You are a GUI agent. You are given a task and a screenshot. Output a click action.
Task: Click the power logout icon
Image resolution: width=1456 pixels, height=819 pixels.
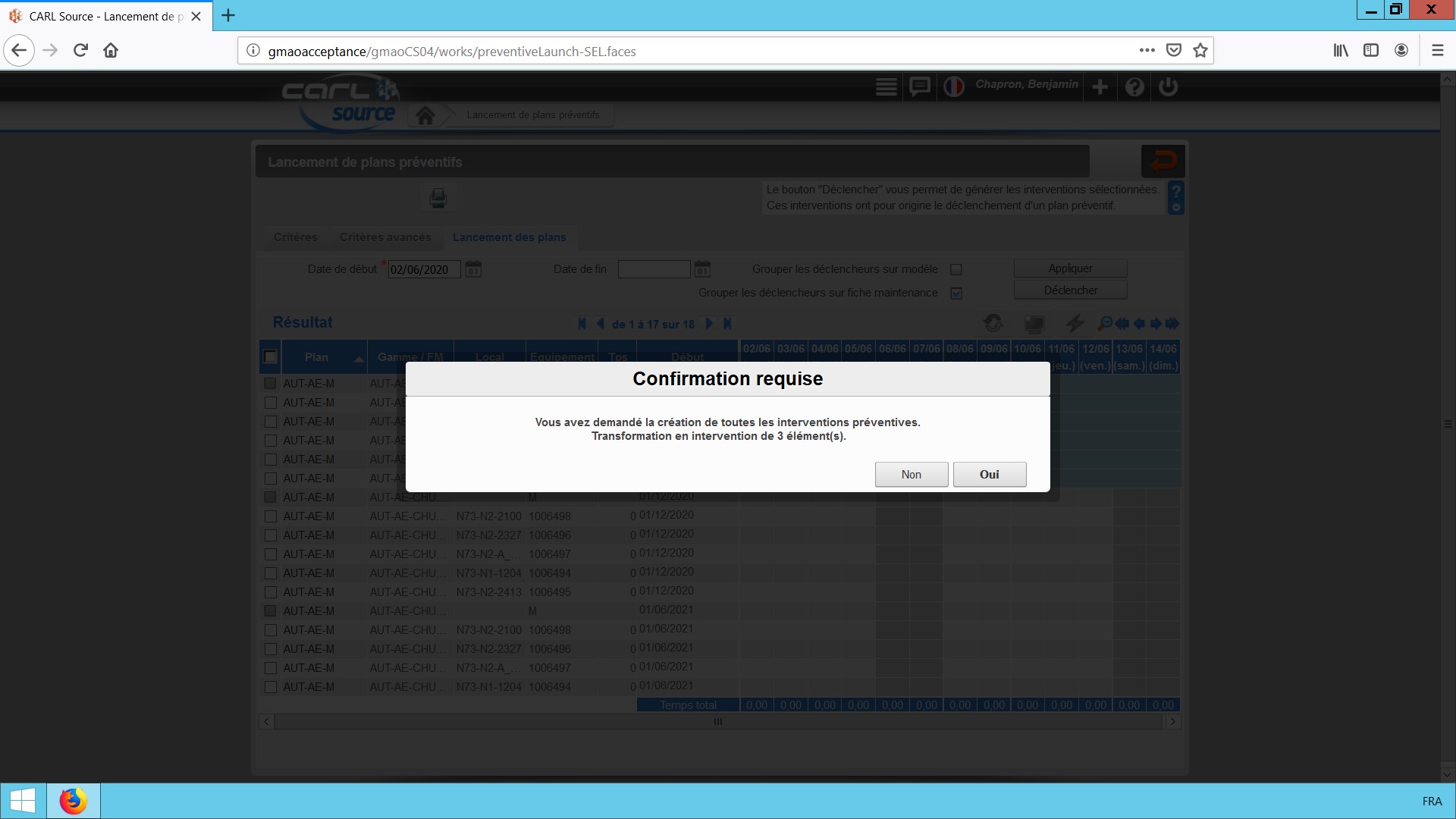click(1168, 87)
